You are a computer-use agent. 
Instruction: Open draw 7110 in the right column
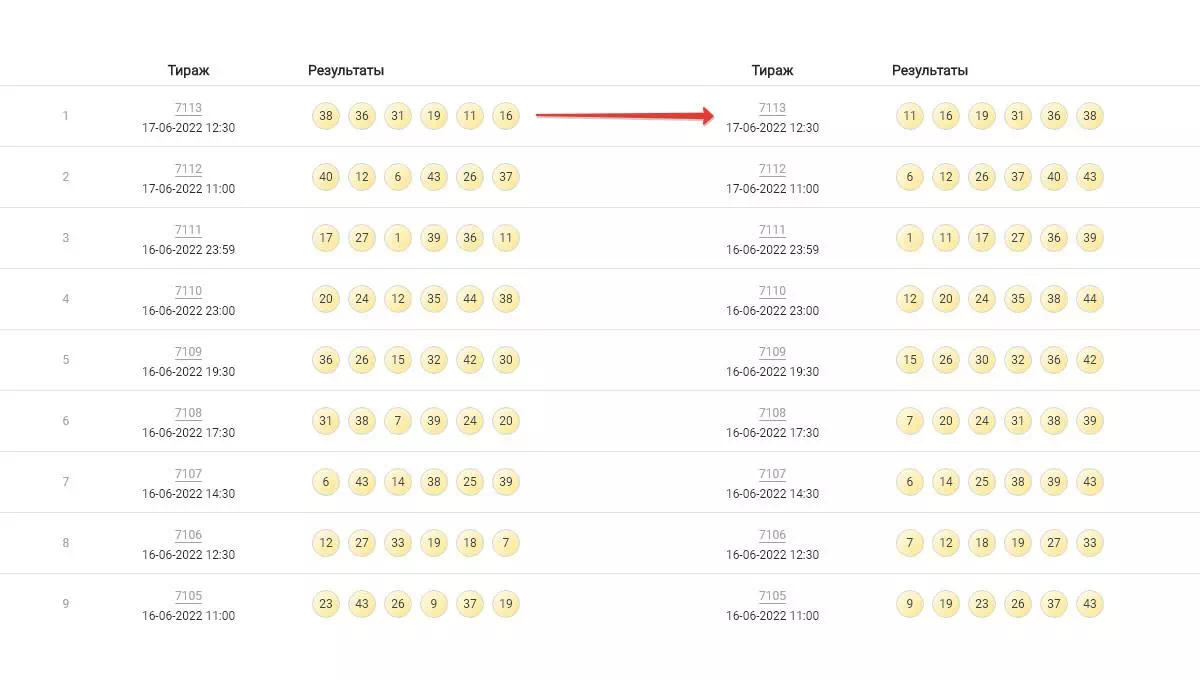coord(772,291)
